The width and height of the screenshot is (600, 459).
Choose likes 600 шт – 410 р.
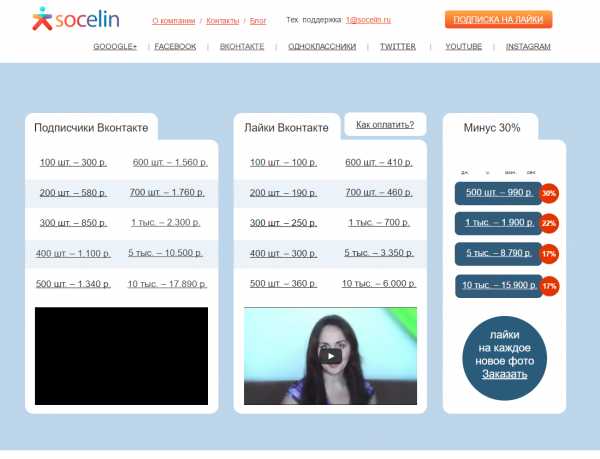tap(378, 163)
